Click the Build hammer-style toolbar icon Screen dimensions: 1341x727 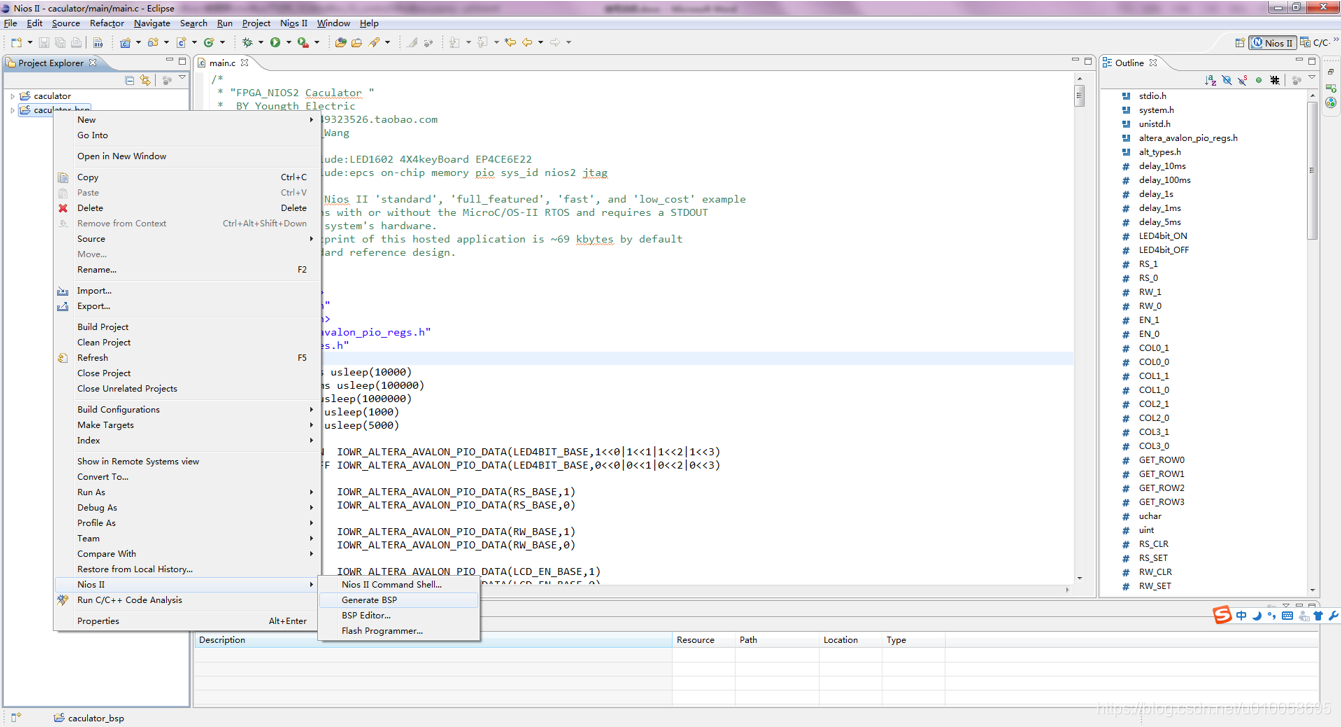[x=97, y=42]
